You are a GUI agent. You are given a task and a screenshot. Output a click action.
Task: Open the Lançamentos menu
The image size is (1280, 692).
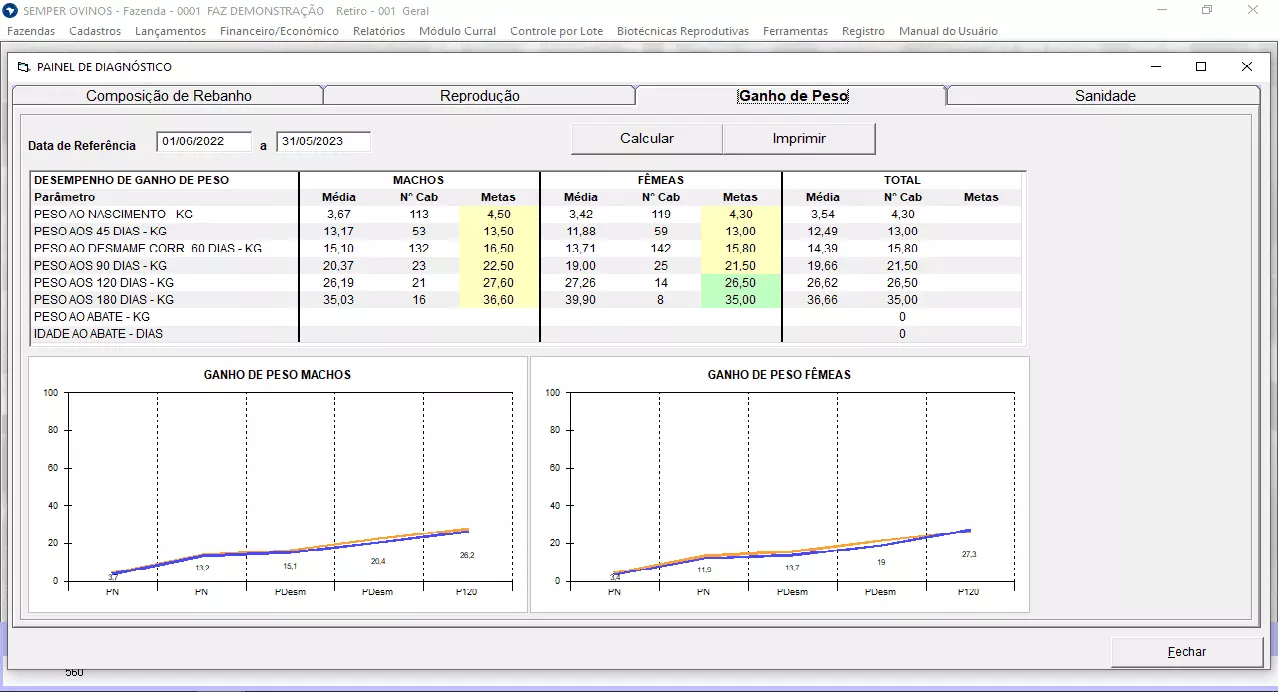coord(170,31)
